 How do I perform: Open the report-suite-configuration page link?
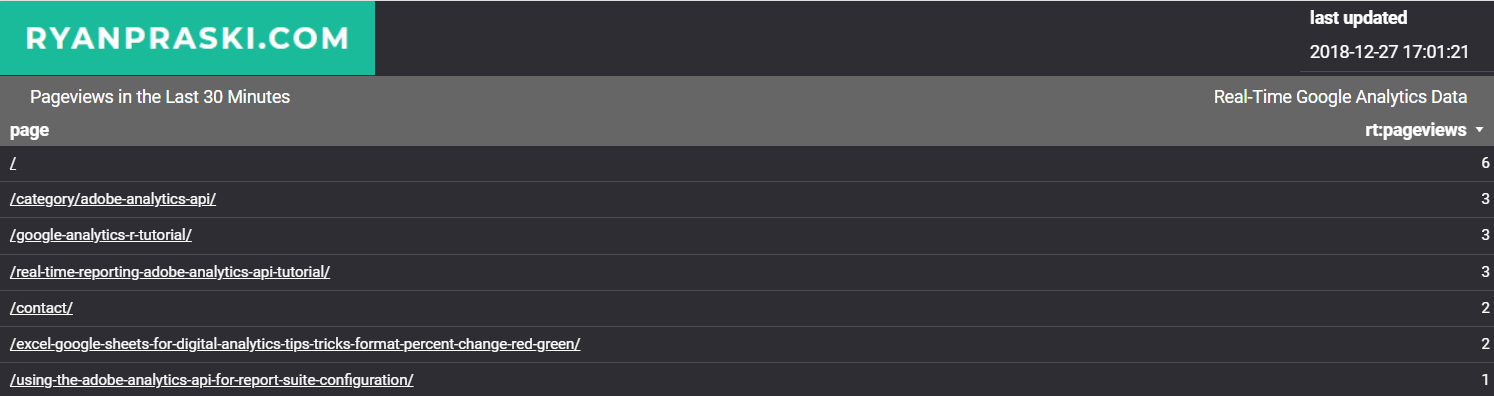(x=212, y=379)
